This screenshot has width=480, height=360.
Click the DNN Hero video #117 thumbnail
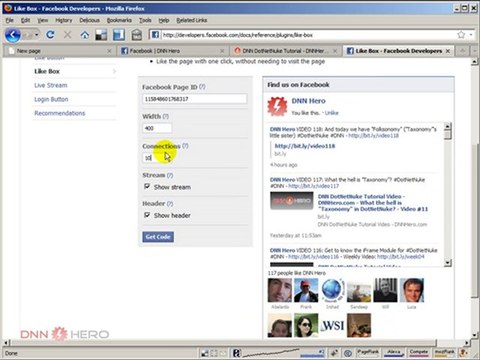tap(292, 201)
